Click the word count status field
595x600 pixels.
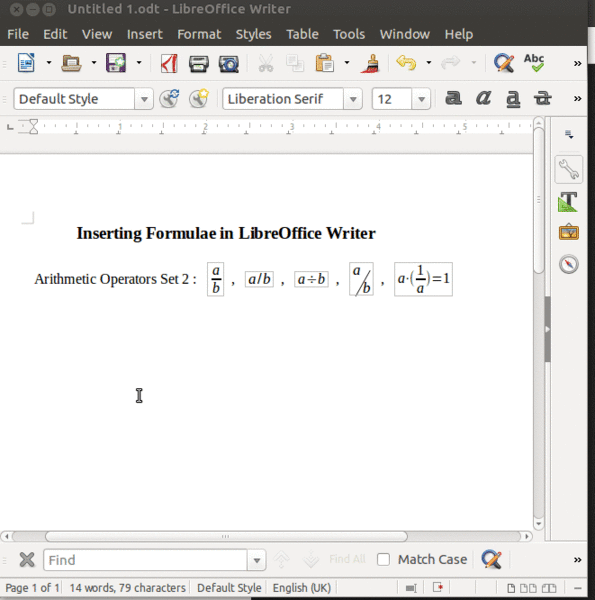point(127,588)
